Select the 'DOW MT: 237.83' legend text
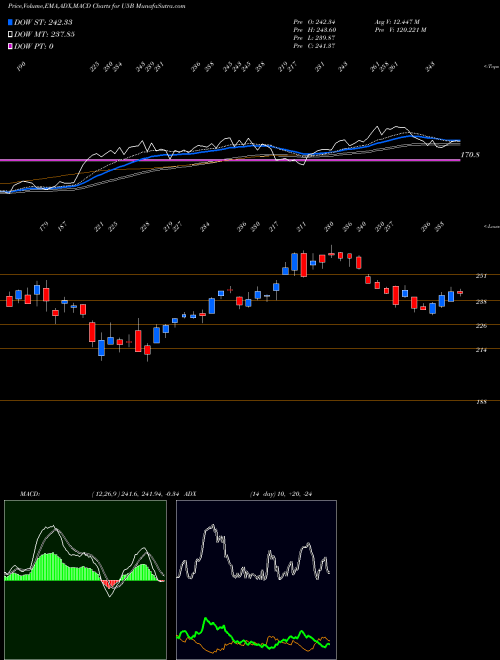Image resolution: width=500 pixels, height=660 pixels. (45, 34)
